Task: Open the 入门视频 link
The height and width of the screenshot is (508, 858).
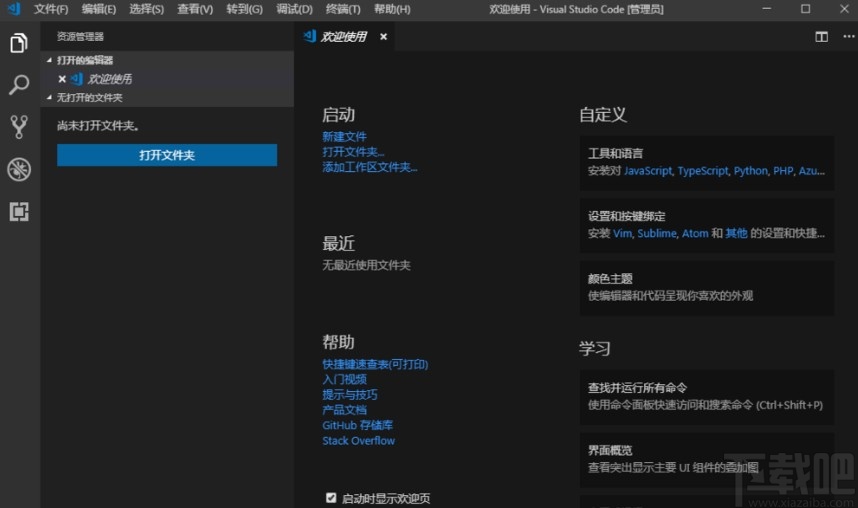Action: point(344,379)
